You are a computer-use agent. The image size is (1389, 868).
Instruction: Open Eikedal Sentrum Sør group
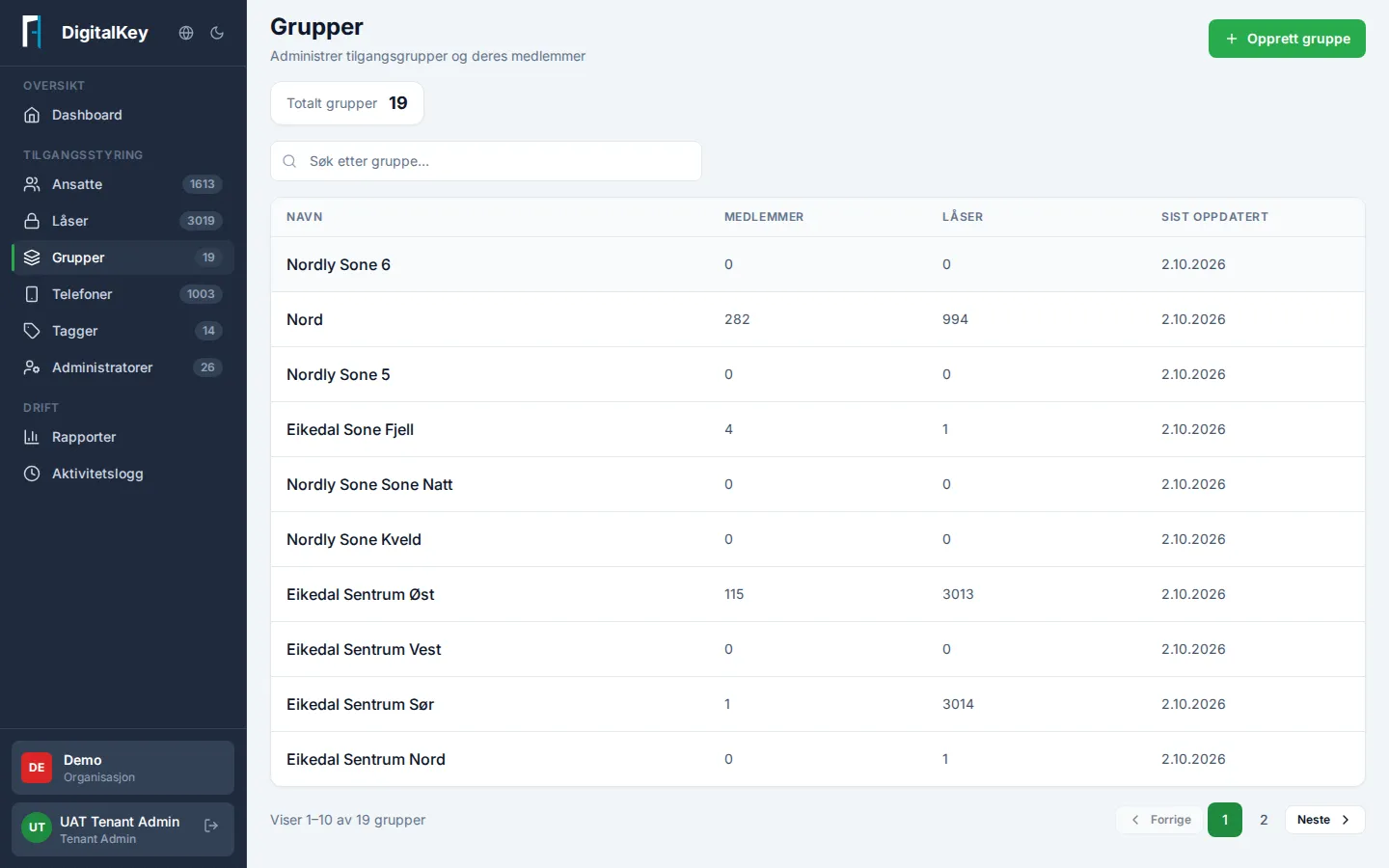coord(818,704)
